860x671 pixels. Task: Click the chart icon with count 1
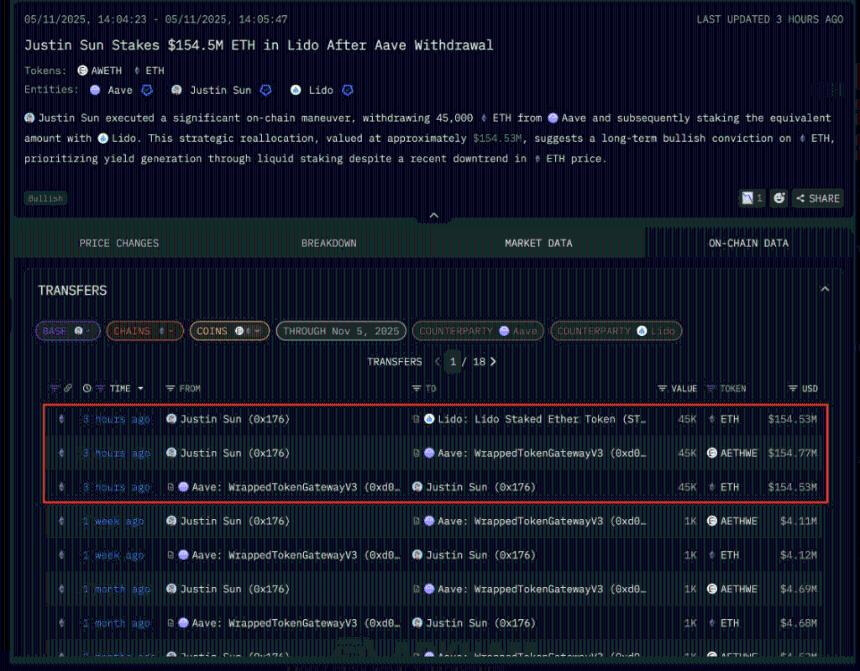tap(751, 198)
